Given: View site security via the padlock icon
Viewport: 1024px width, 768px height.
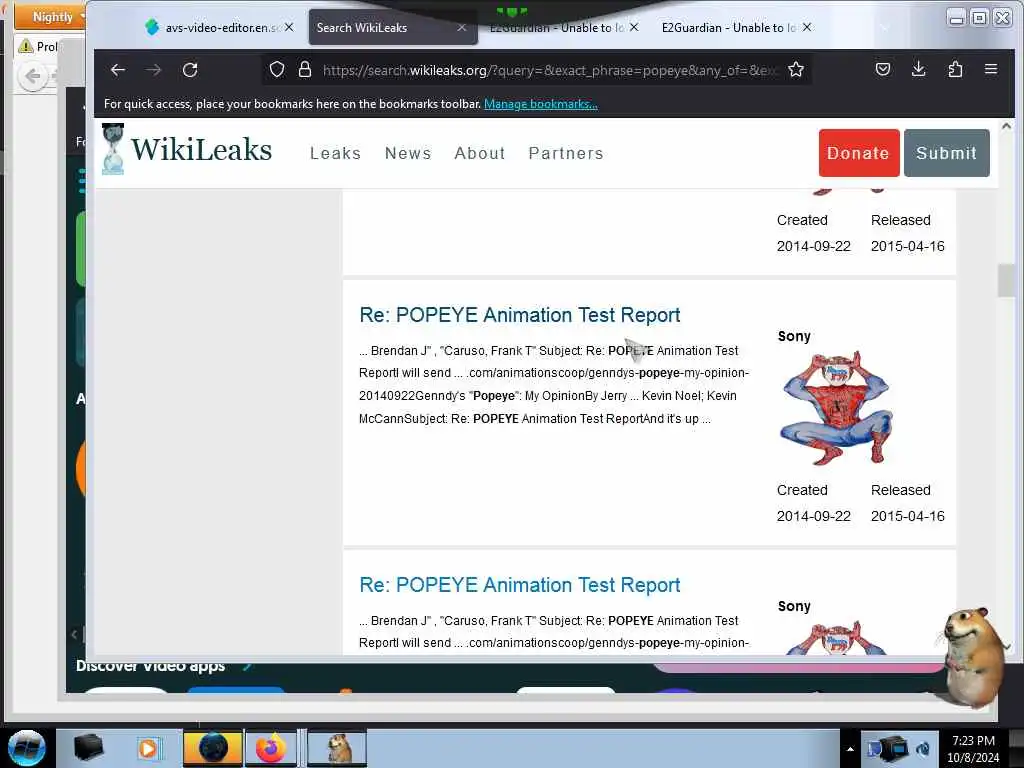Looking at the screenshot, I should click(x=304, y=69).
